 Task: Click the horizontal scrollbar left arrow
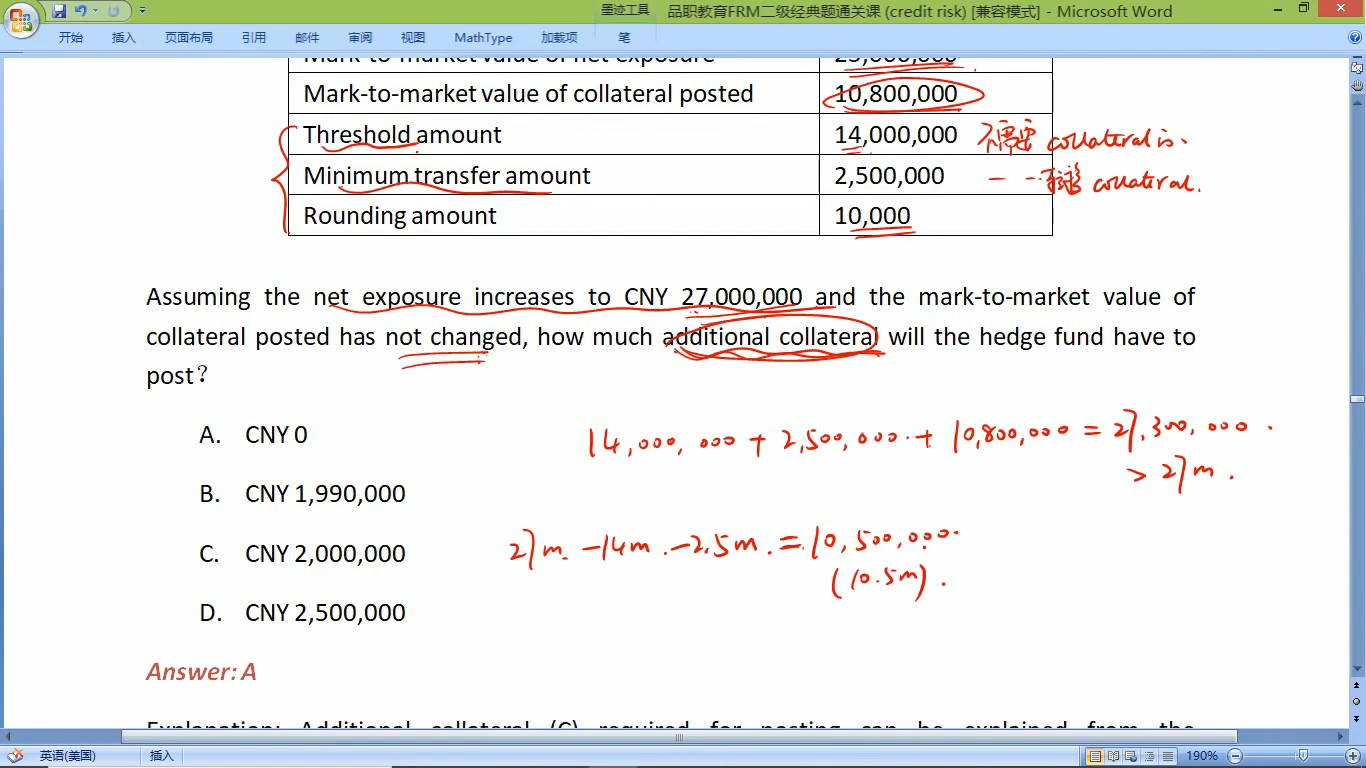pos(9,737)
